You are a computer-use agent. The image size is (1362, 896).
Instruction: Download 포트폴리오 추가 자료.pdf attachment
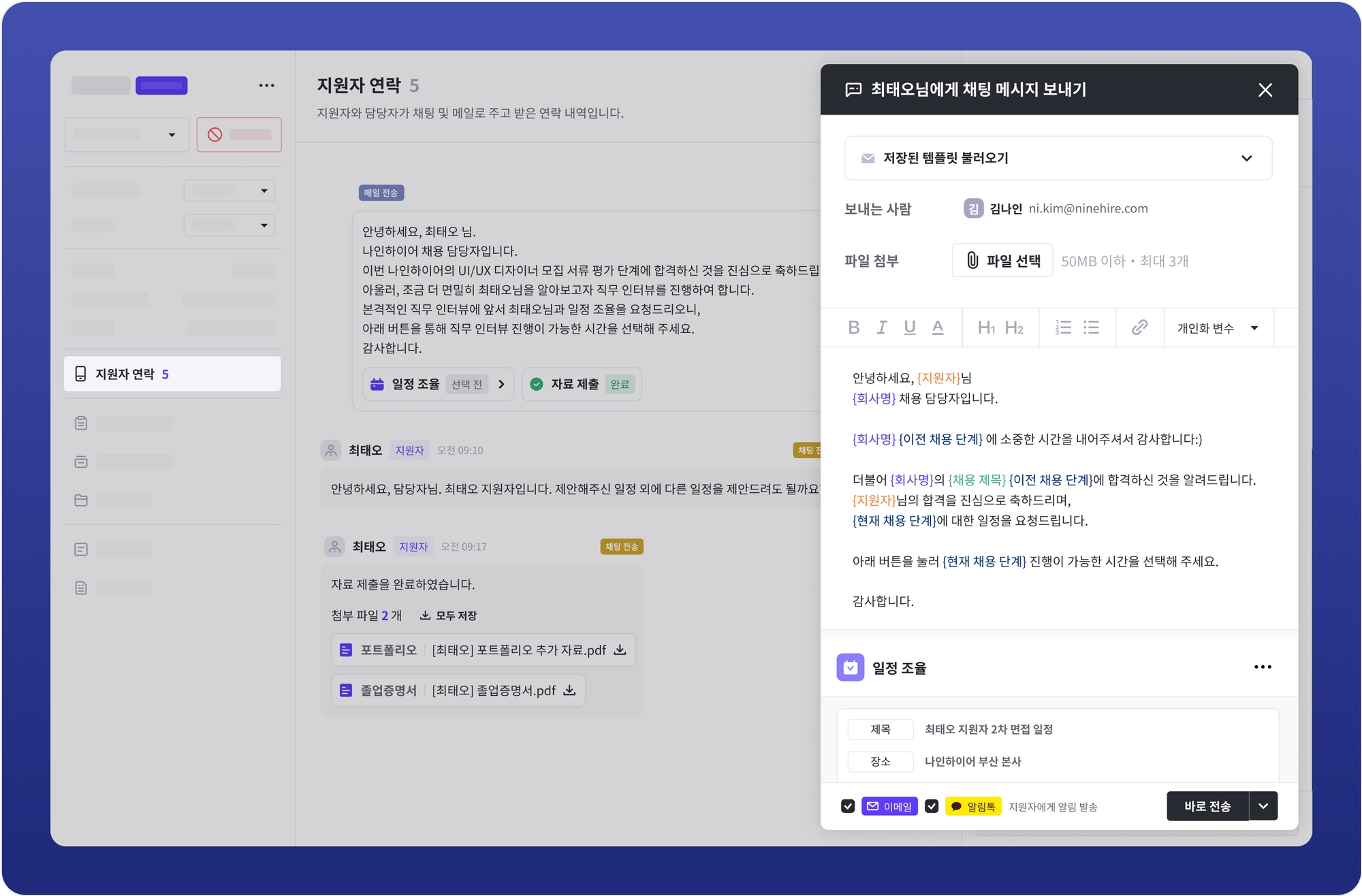[620, 650]
